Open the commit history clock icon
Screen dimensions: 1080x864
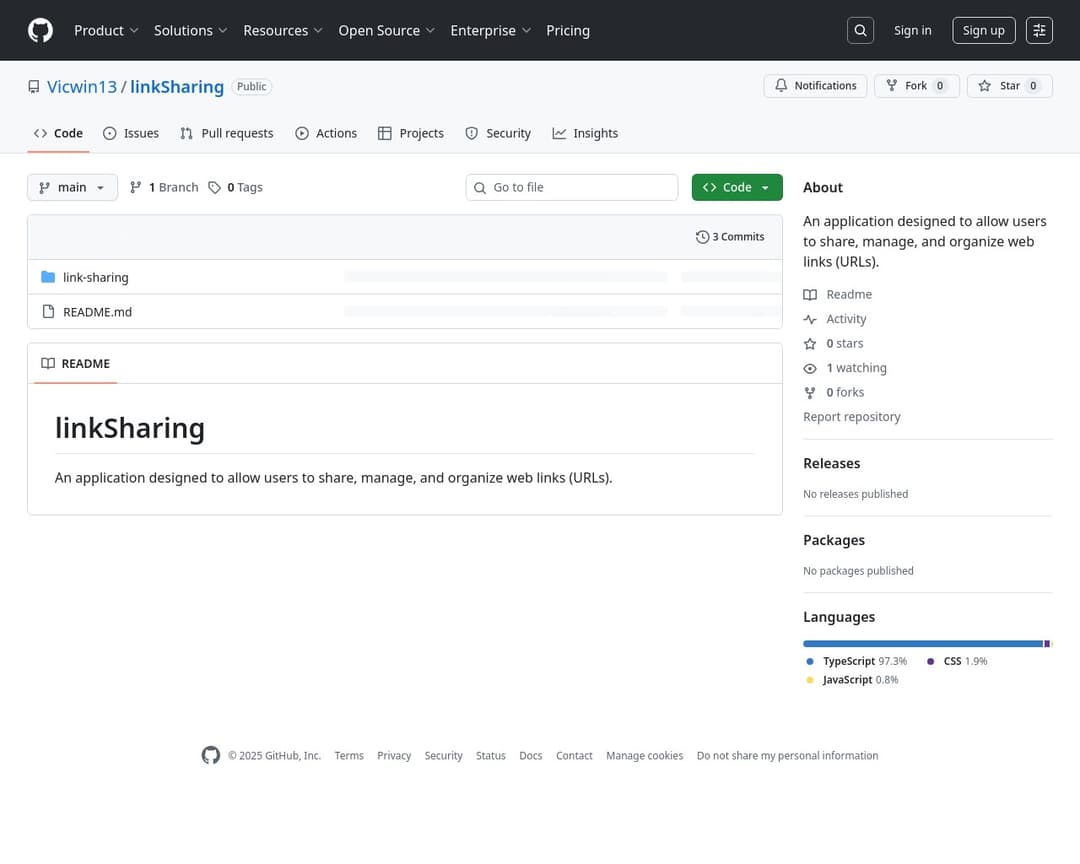pyautogui.click(x=703, y=236)
